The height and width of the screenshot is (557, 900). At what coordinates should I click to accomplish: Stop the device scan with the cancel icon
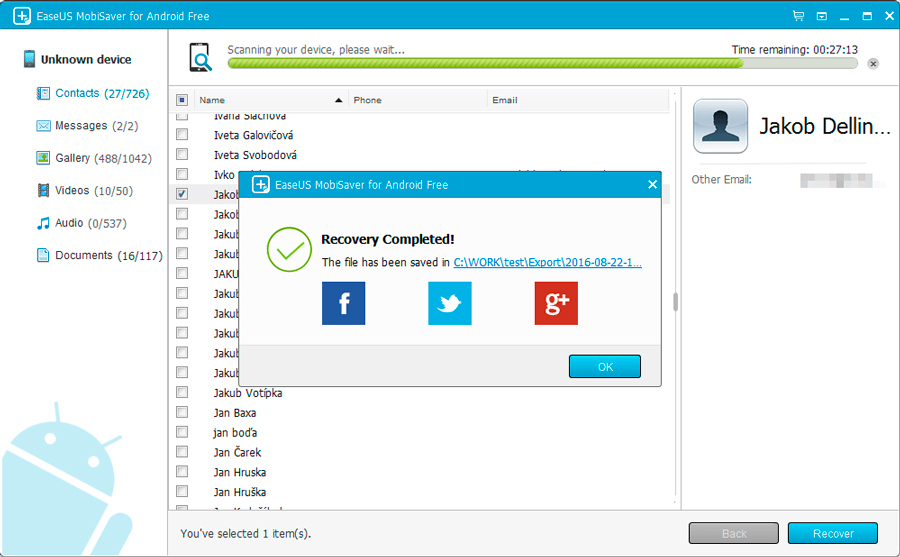pyautogui.click(x=873, y=63)
